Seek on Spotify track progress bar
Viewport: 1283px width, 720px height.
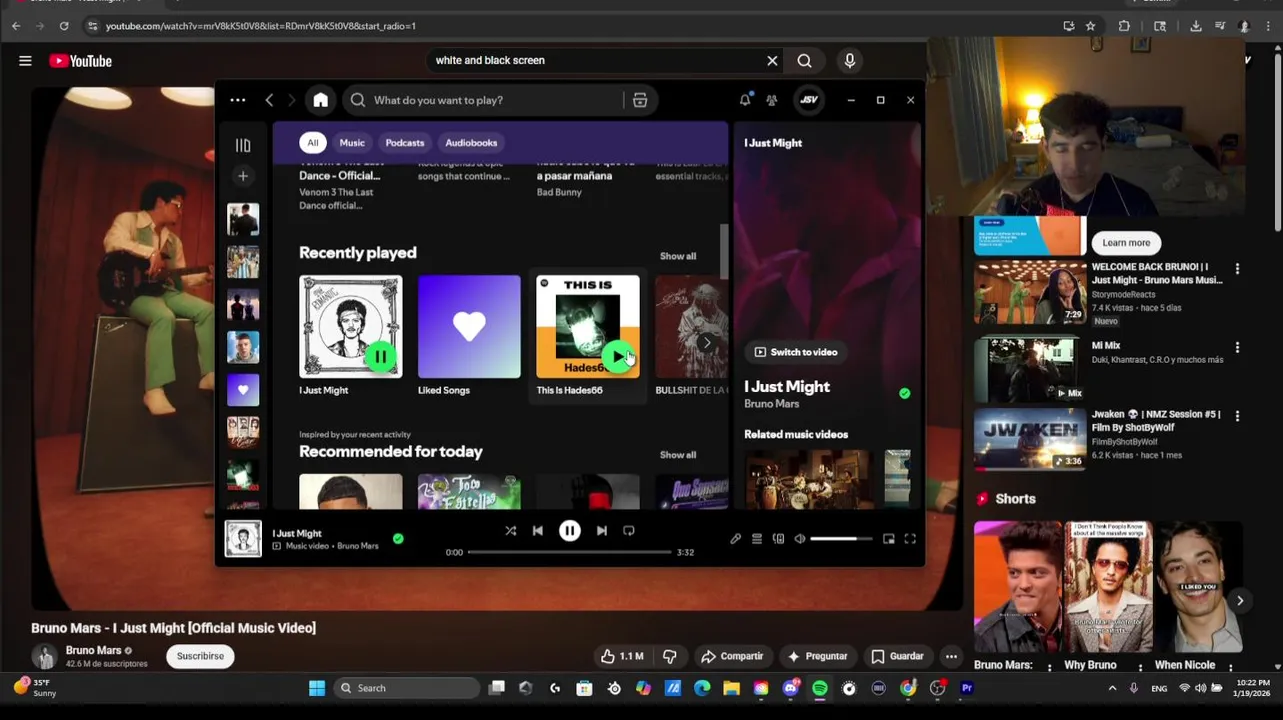(569, 552)
